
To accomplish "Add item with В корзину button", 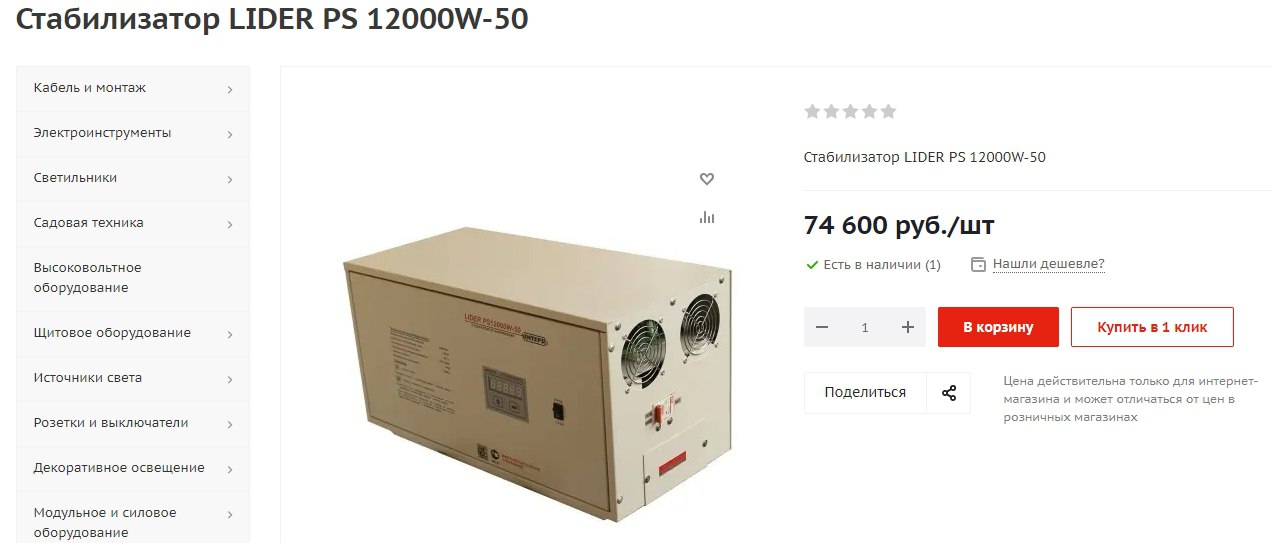I will click(x=998, y=327).
